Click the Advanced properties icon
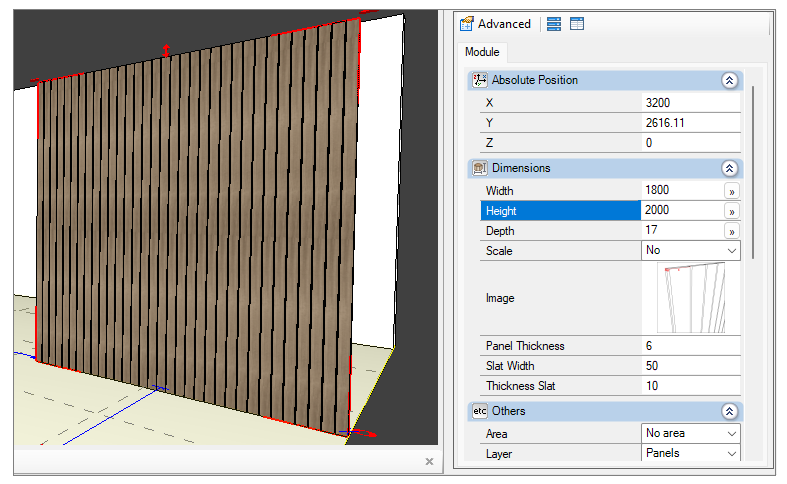Screen dimensions: 787x484 [x=467, y=24]
